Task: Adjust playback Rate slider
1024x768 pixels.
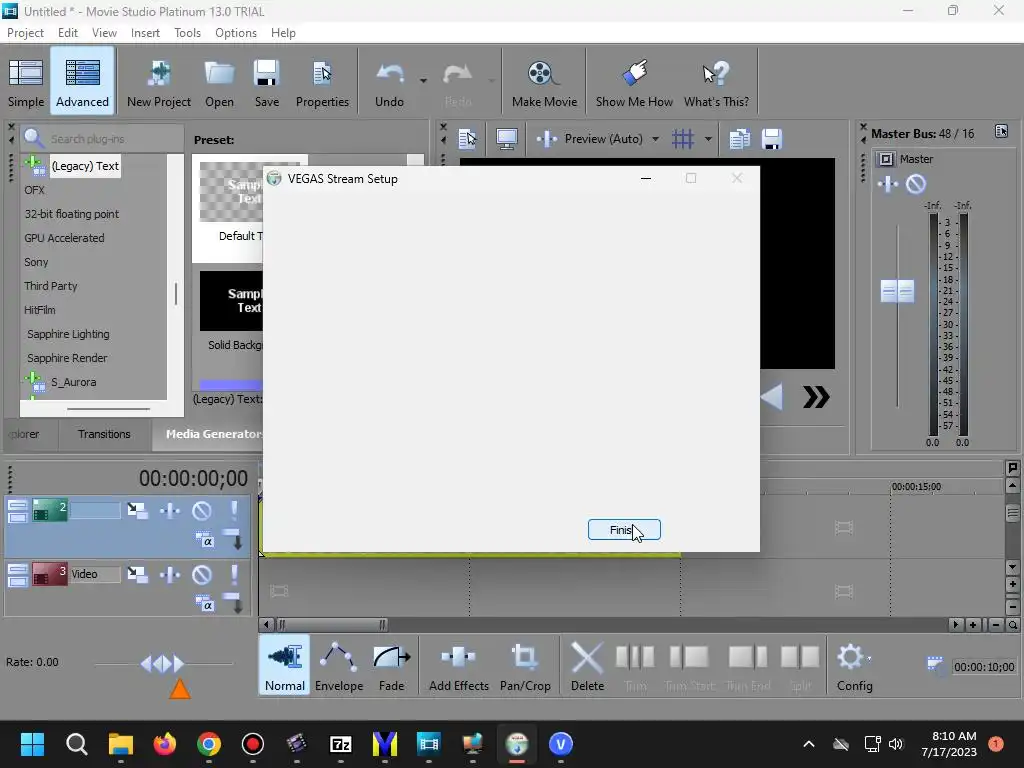Action: (163, 664)
